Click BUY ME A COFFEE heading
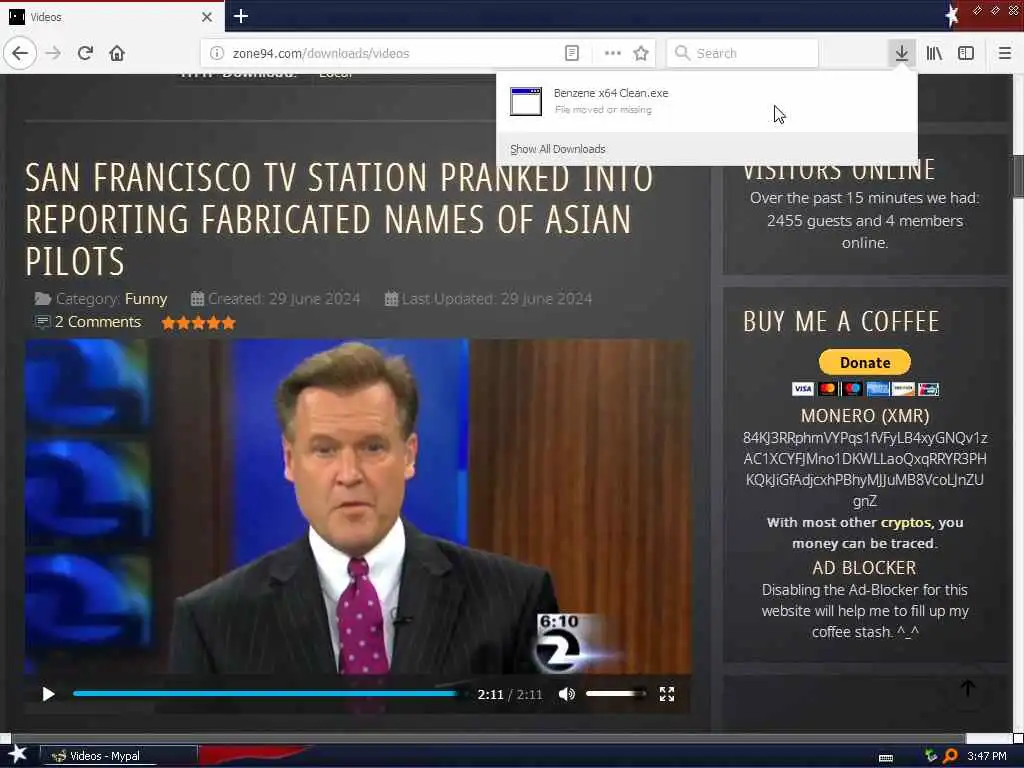Screen dimensions: 1024x768 click(841, 322)
